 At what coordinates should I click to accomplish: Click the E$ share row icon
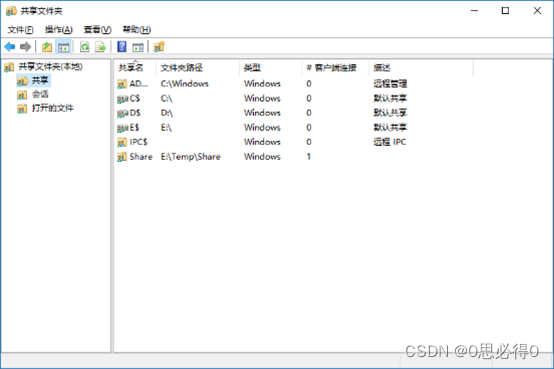[122, 128]
